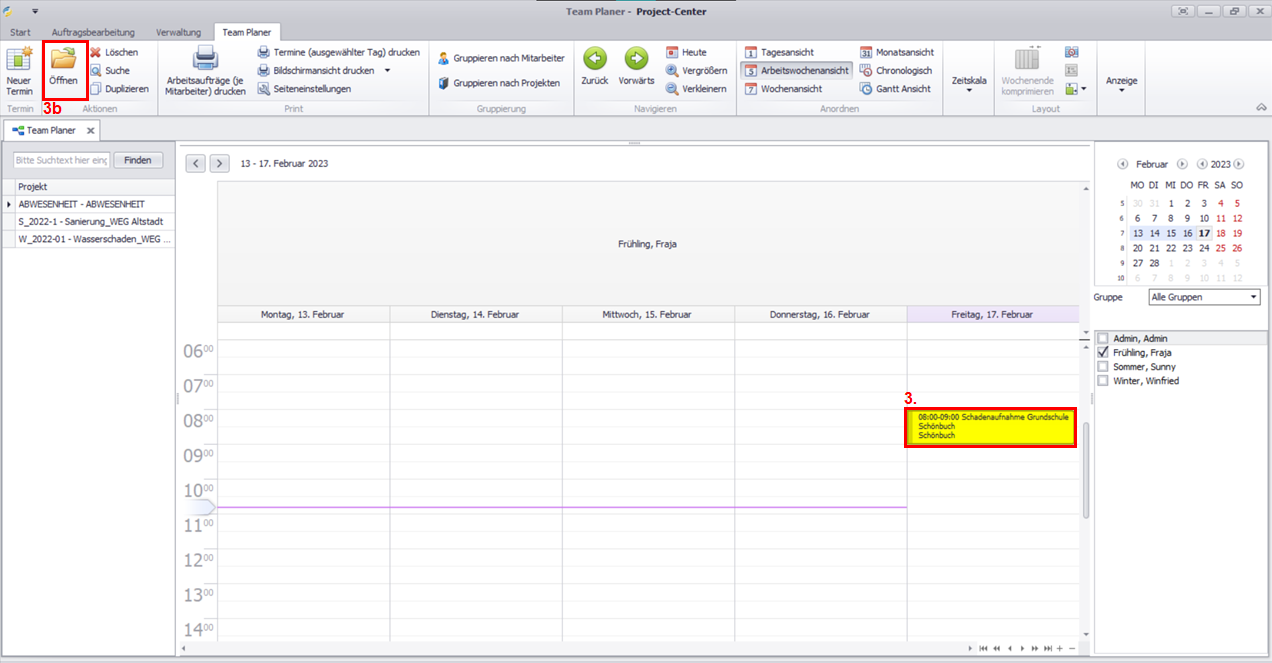Image resolution: width=1272 pixels, height=663 pixels.
Task: Navigate back with the Zurück arrow
Action: [x=595, y=59]
